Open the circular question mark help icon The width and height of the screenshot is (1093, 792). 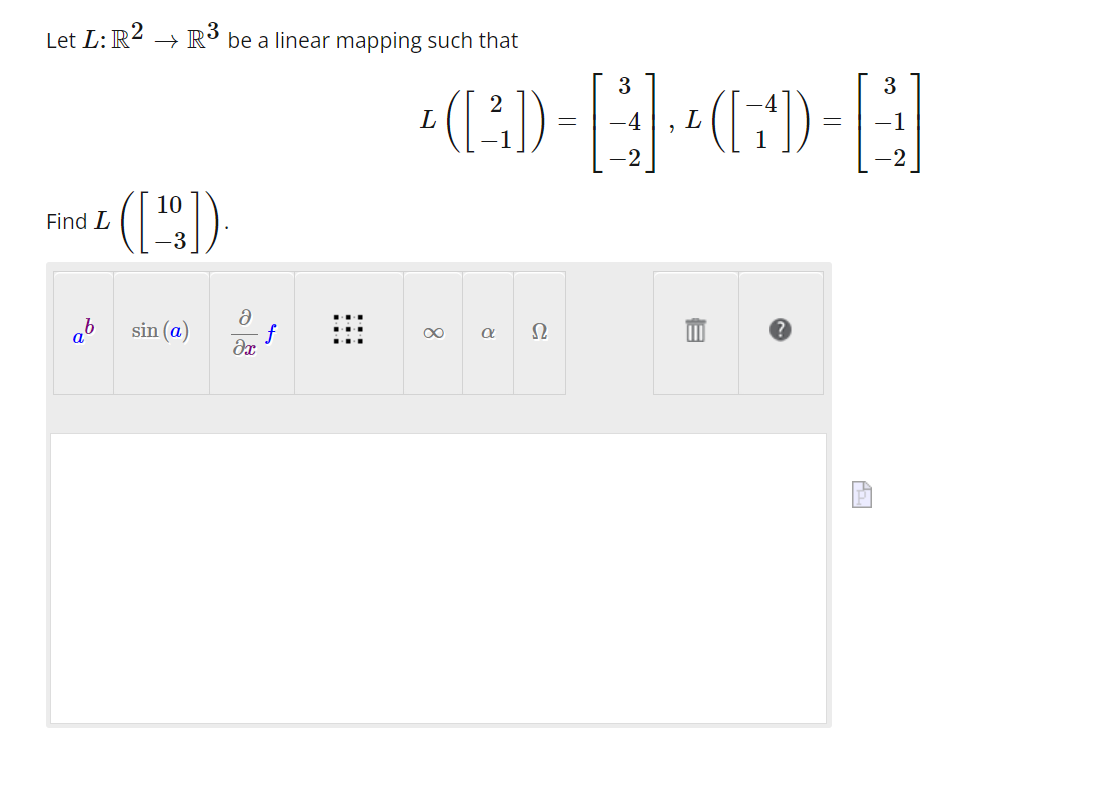pyautogui.click(x=781, y=332)
